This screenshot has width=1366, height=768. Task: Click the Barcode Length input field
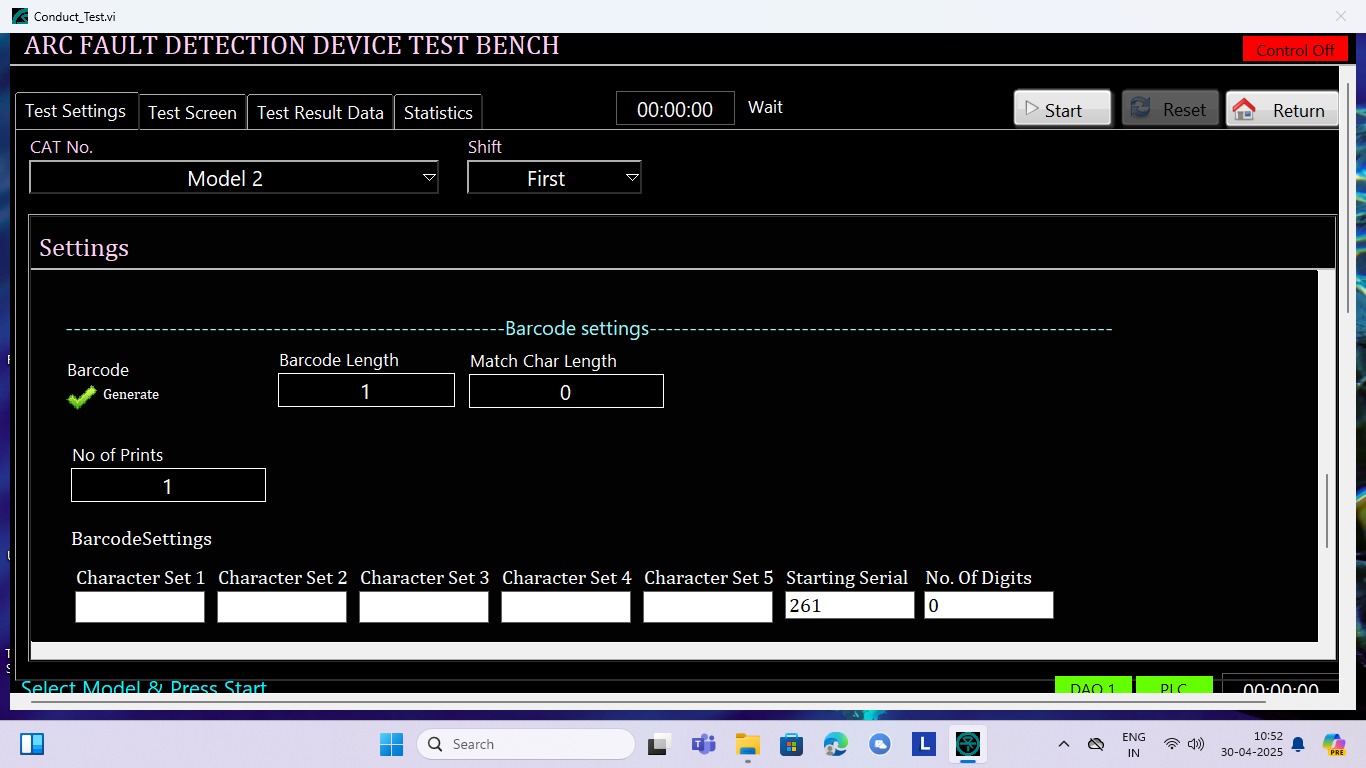pos(366,391)
